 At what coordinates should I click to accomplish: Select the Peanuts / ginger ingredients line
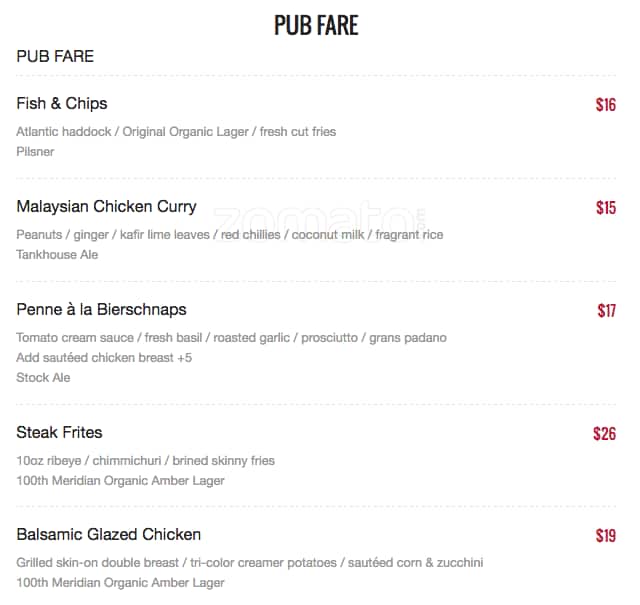tap(229, 235)
